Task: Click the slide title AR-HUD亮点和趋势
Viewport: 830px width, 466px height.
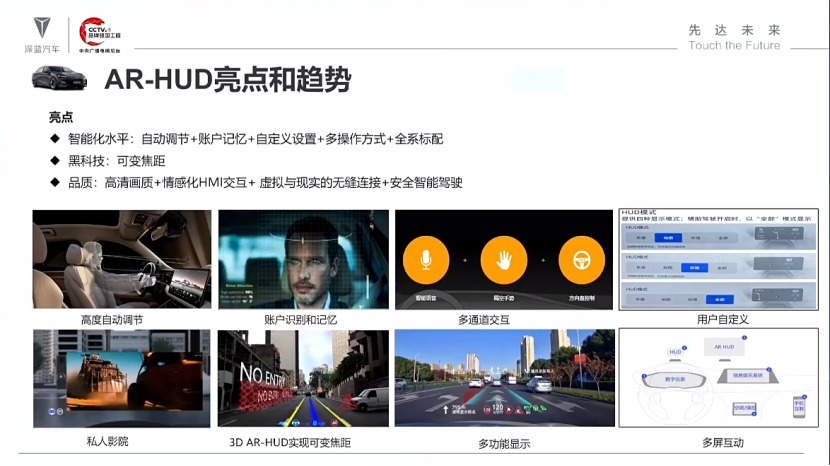Action: 228,80
